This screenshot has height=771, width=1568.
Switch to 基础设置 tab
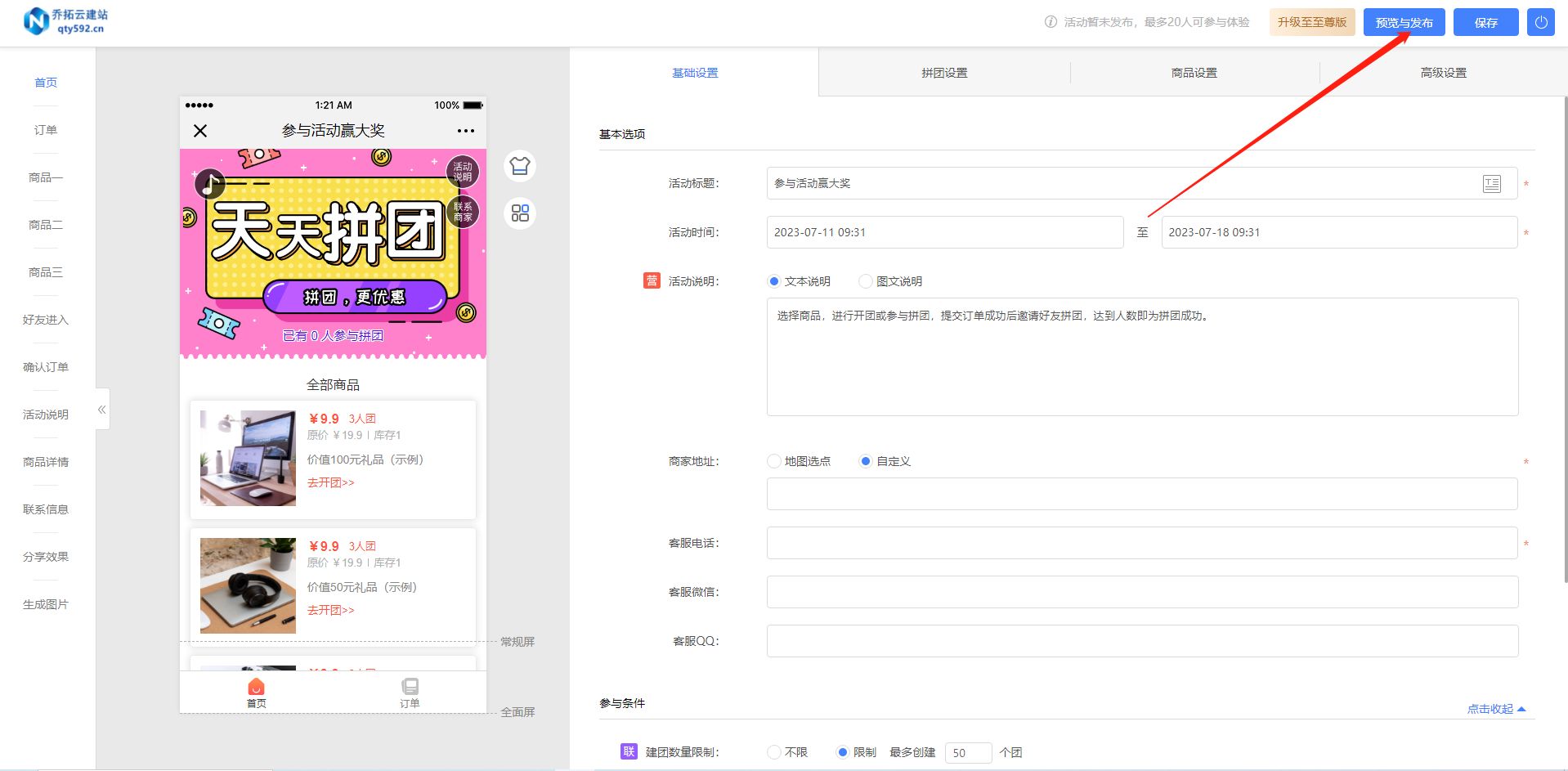tap(695, 73)
